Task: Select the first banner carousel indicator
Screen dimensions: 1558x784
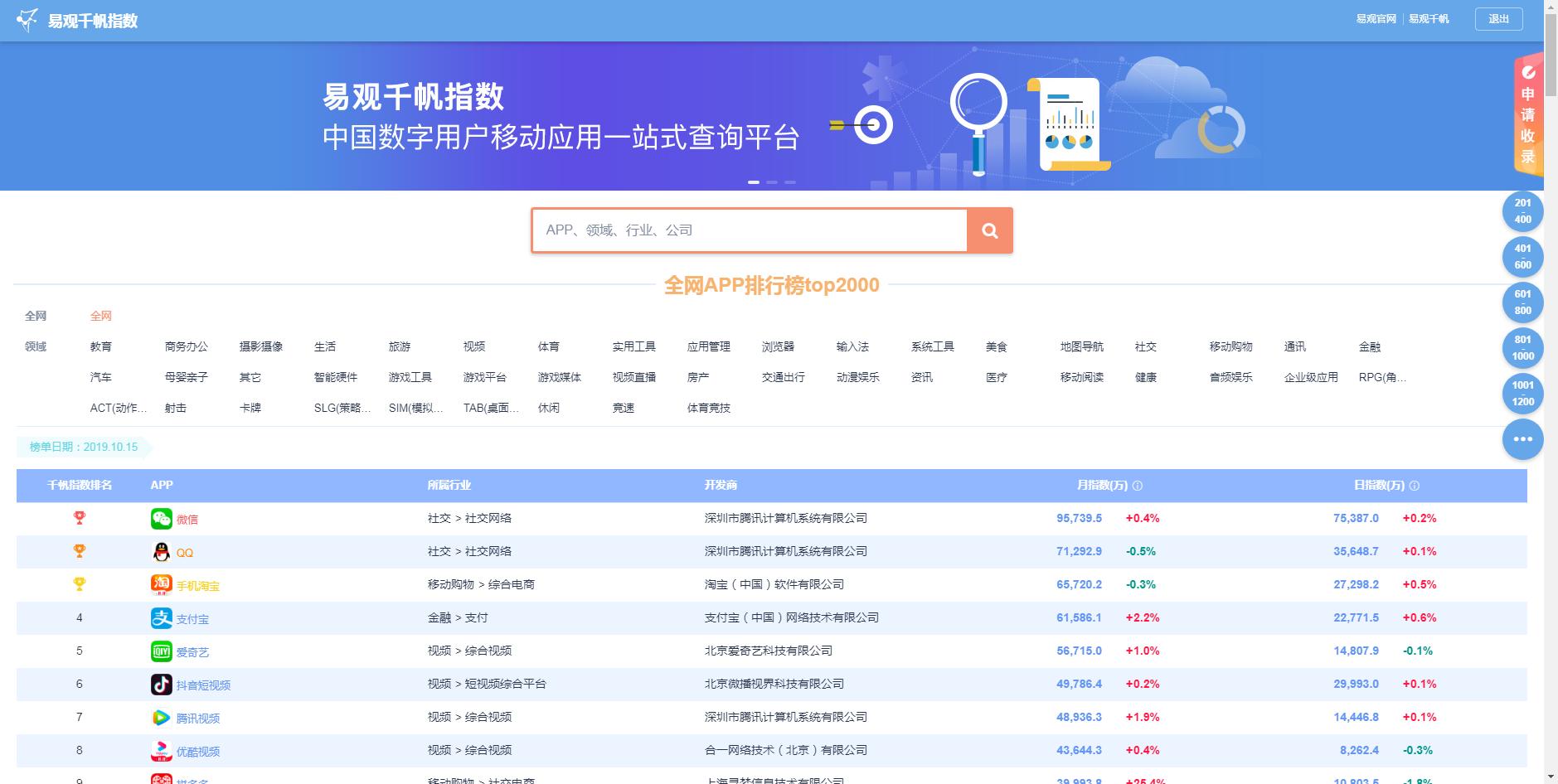Action: [x=754, y=181]
